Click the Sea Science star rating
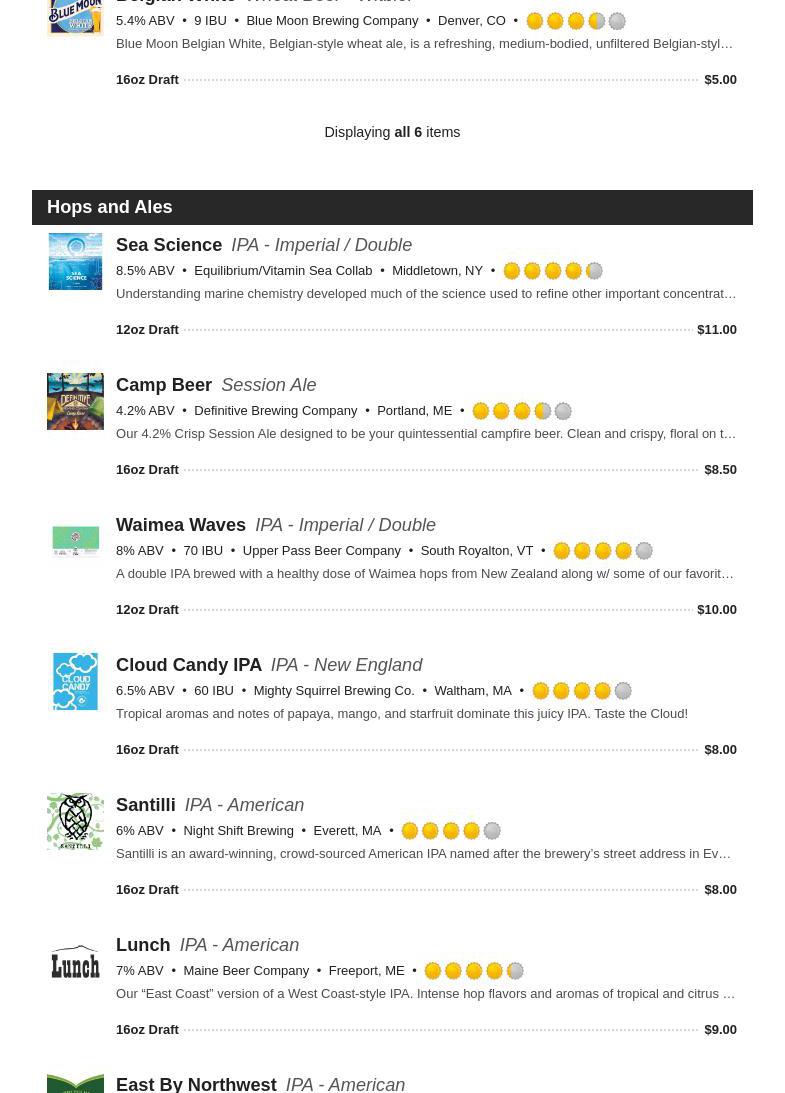 pos(552,271)
